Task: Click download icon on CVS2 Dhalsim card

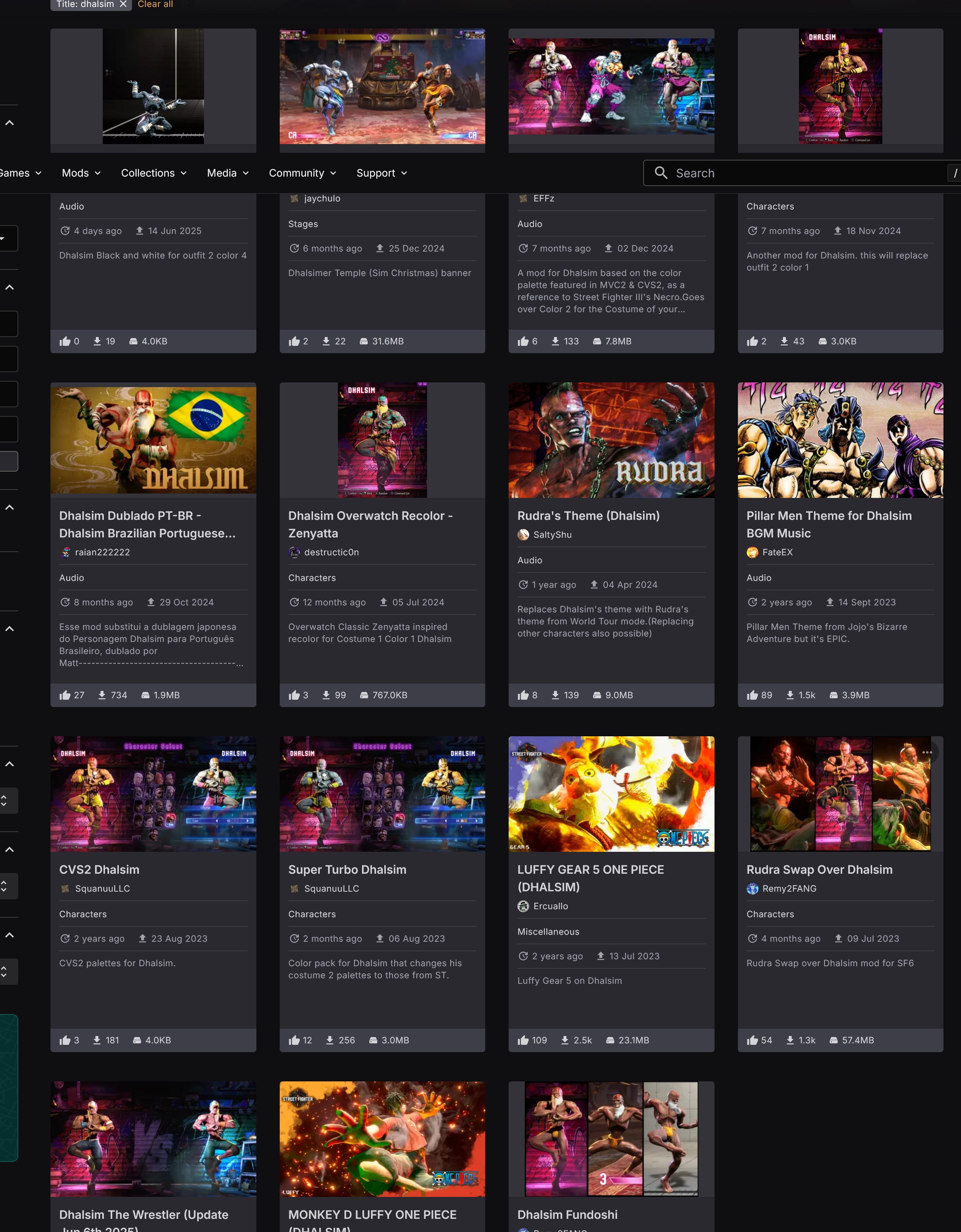Action: tap(97, 1040)
